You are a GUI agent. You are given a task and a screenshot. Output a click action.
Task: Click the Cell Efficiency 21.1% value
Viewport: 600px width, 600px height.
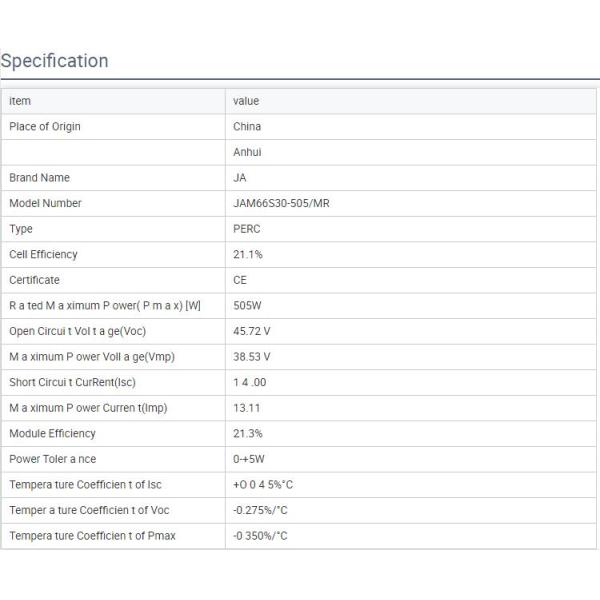click(x=248, y=255)
